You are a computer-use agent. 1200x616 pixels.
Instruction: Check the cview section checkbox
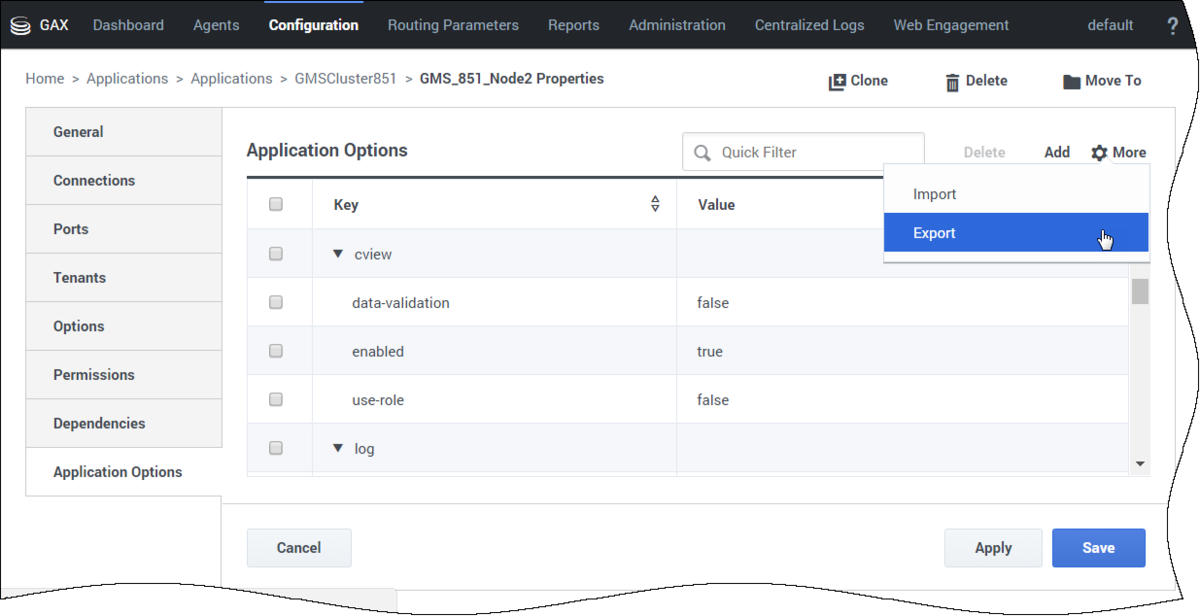276,254
